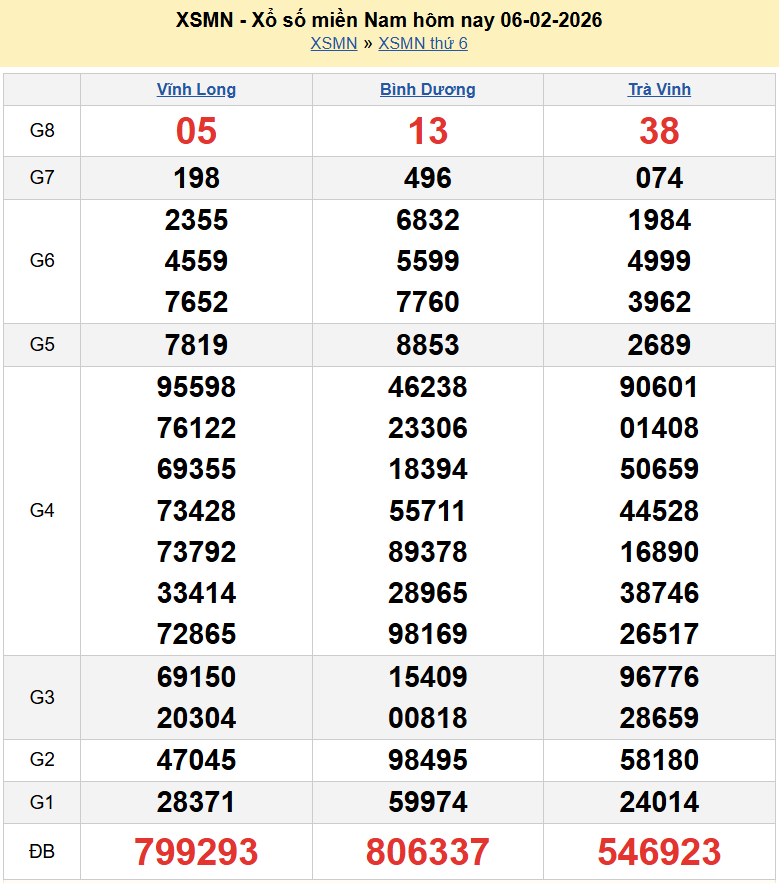The image size is (779, 883).
Task: Select G2 number 47045
Action: pos(196,760)
